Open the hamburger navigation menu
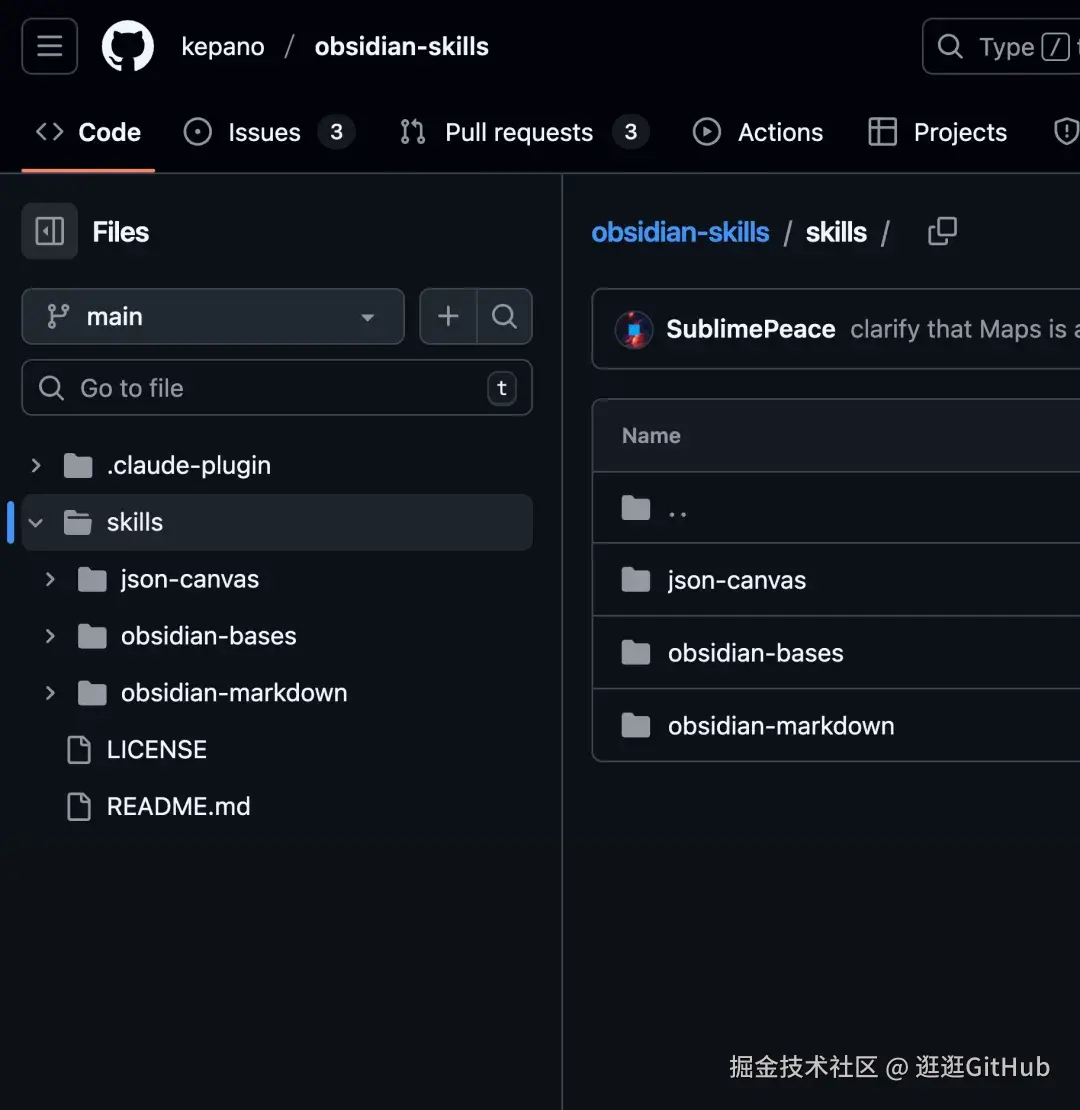 point(50,47)
